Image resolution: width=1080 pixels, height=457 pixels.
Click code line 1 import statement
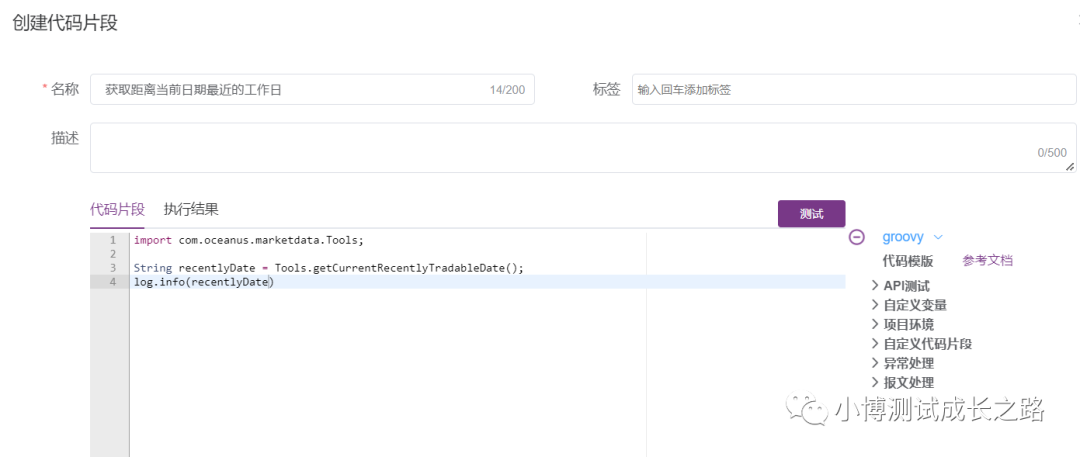click(x=248, y=241)
